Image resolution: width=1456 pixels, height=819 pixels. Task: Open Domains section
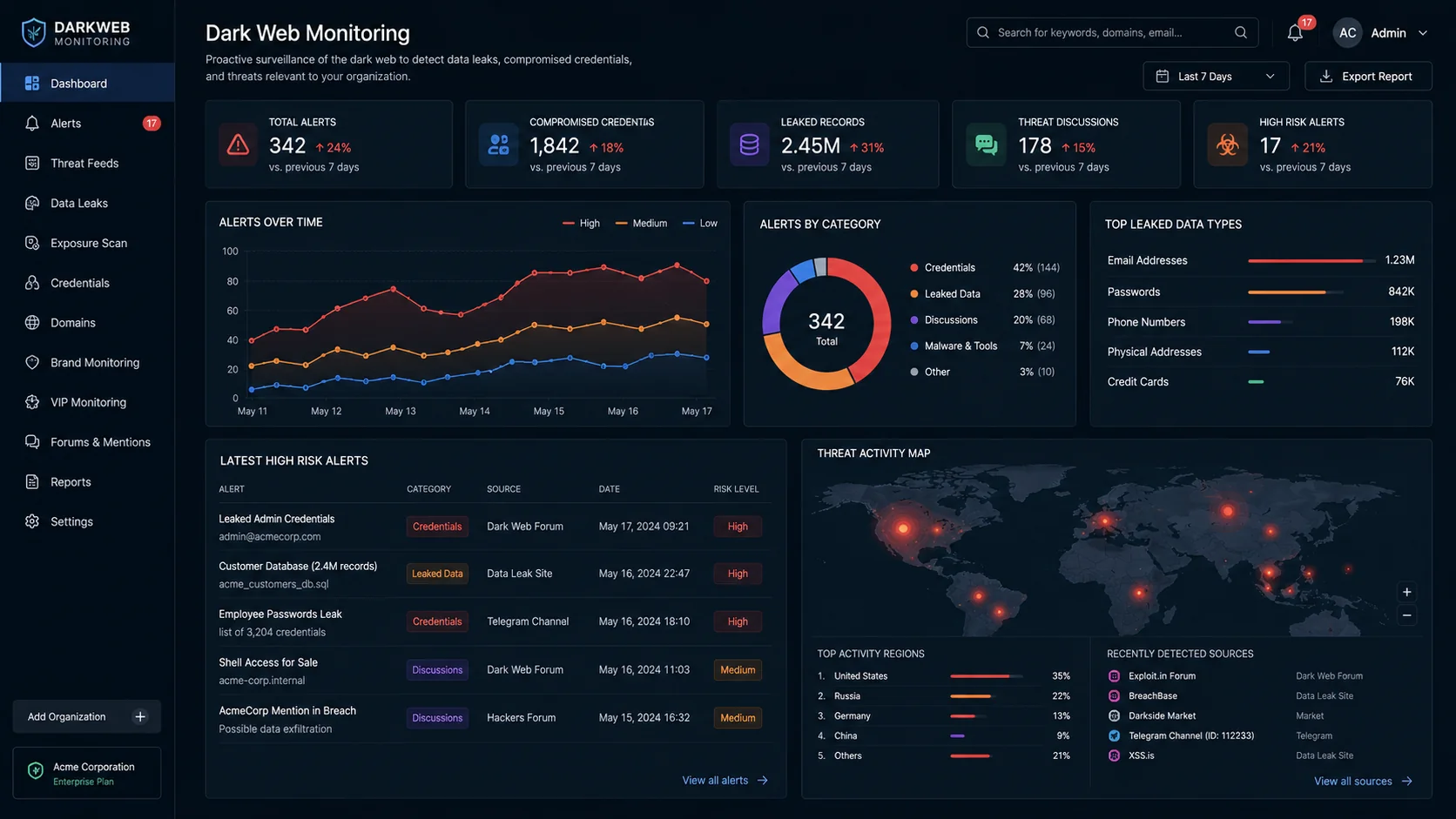point(87,323)
